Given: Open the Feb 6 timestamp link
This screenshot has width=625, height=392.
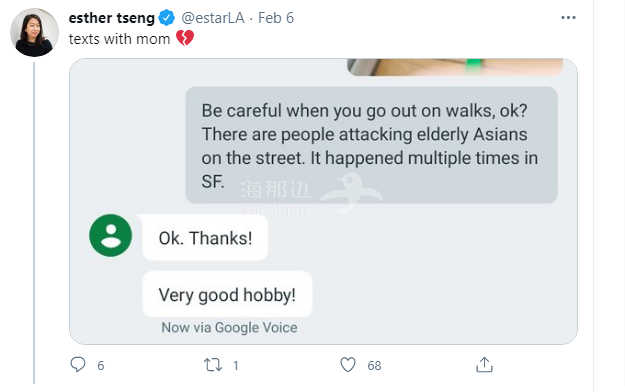Looking at the screenshot, I should pos(276,18).
